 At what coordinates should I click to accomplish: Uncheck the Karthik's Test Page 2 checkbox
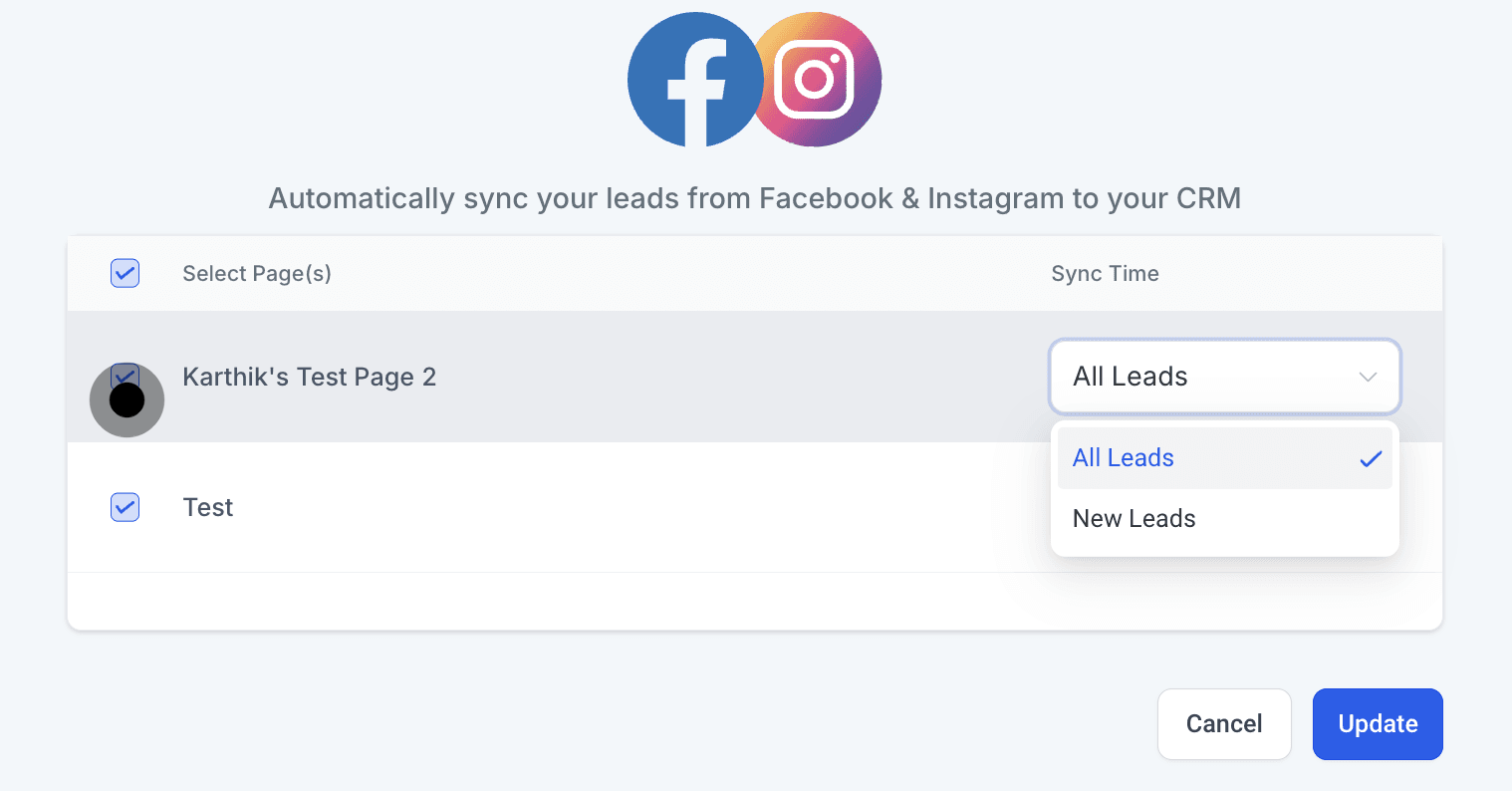pos(125,376)
